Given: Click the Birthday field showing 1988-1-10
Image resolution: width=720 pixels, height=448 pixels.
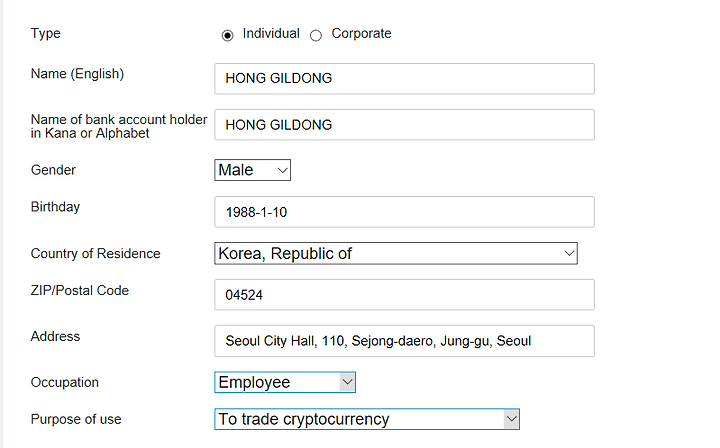Looking at the screenshot, I should pos(404,212).
